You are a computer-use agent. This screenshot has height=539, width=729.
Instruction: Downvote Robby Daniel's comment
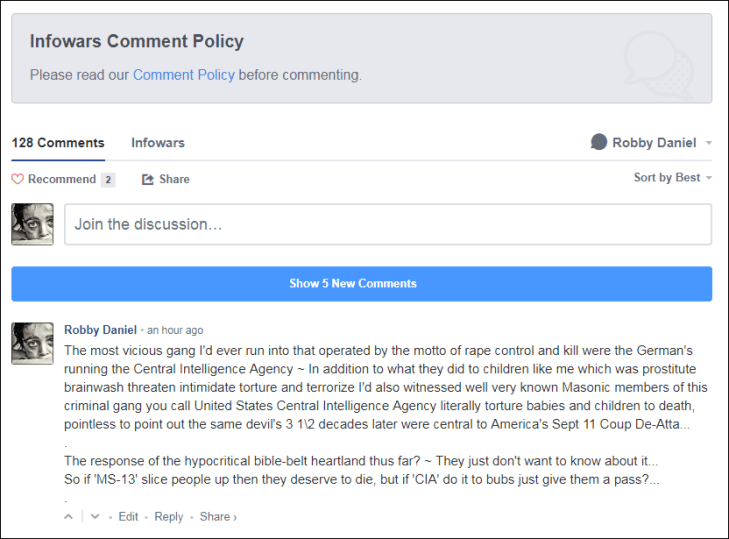click(95, 517)
